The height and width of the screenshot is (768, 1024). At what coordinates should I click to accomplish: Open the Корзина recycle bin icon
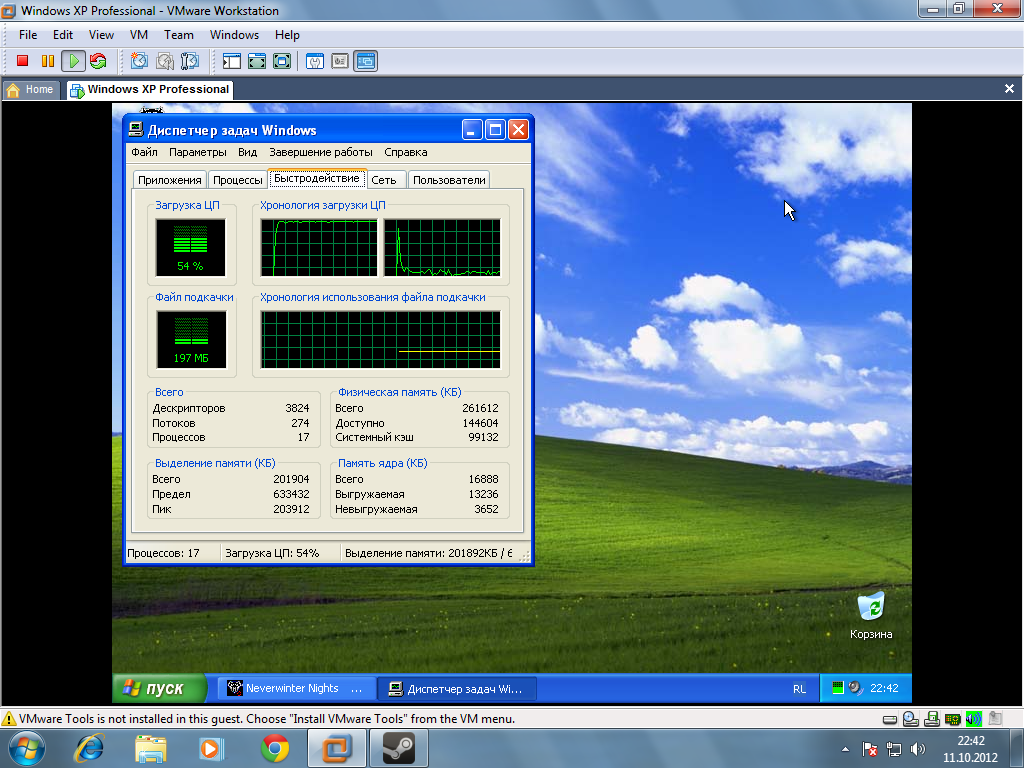point(871,615)
